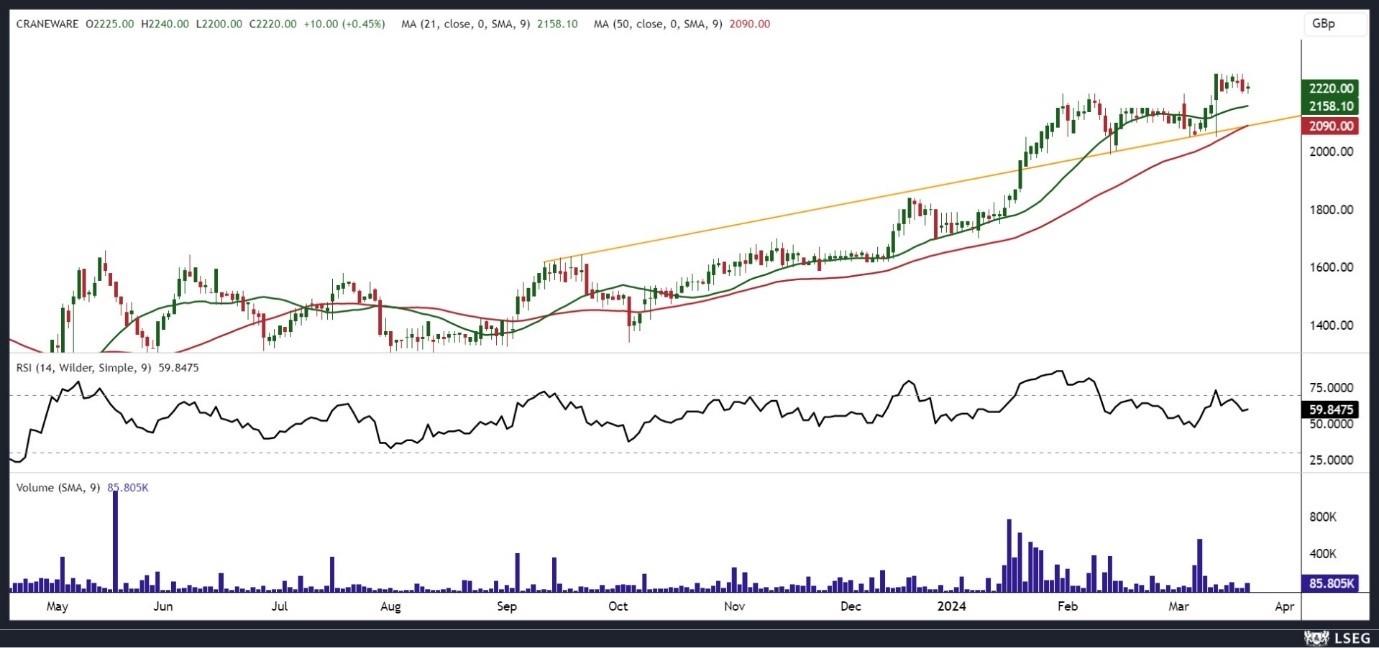Open the MA (50, close, 0, SMA, 9) legend
This screenshot has width=1379, height=648.
click(659, 23)
